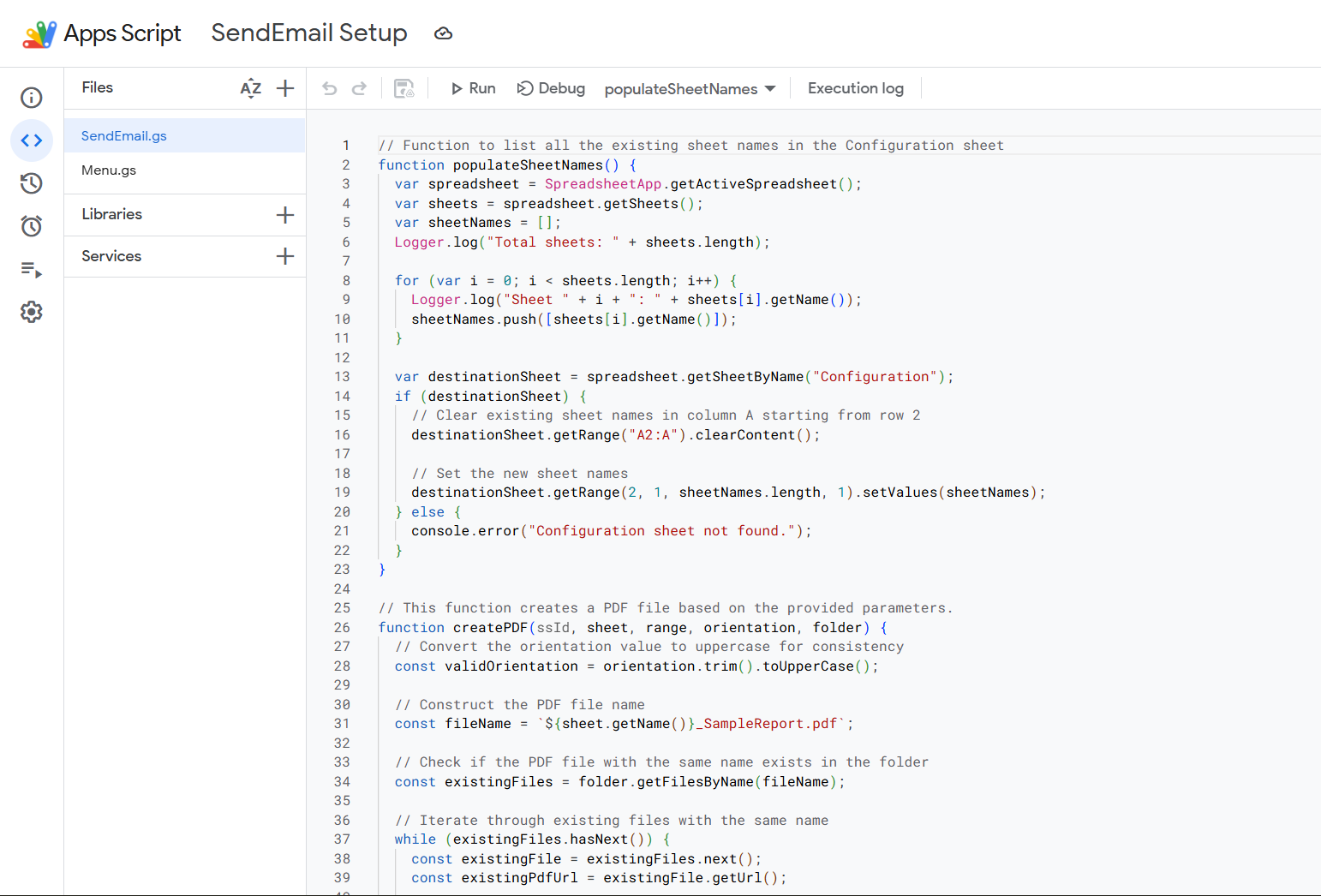
Task: Click the SpreadsheetApp identifier on line 3
Action: pyautogui.click(x=603, y=184)
